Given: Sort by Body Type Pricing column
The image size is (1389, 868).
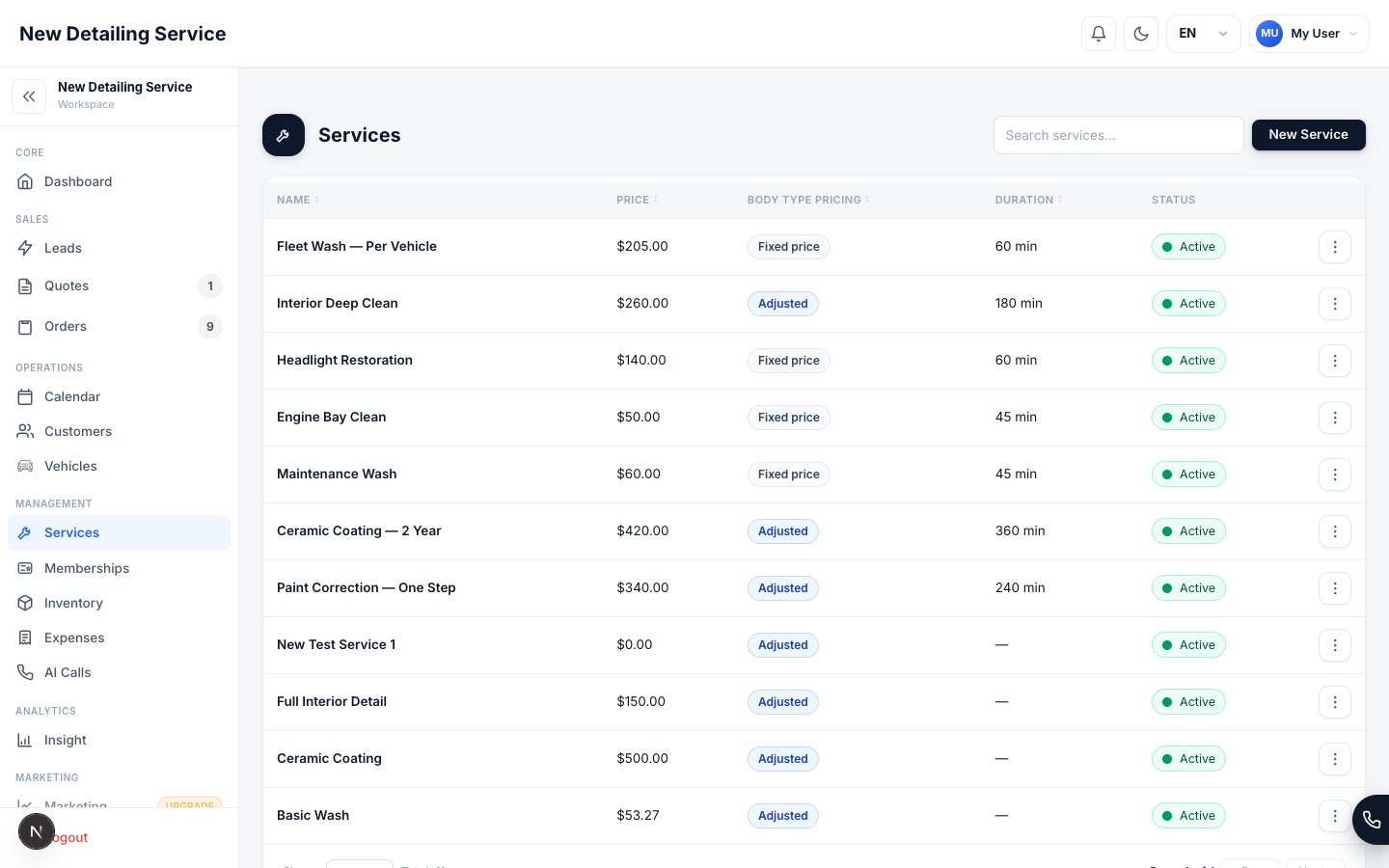Looking at the screenshot, I should (808, 200).
